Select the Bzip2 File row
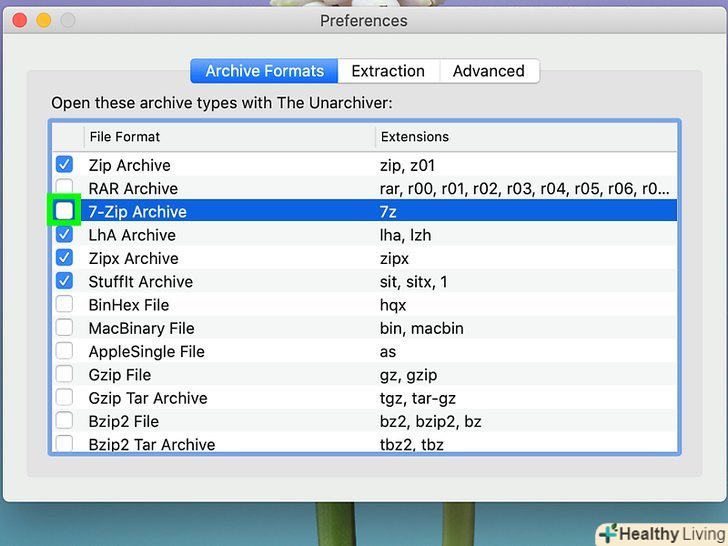 [x=300, y=421]
